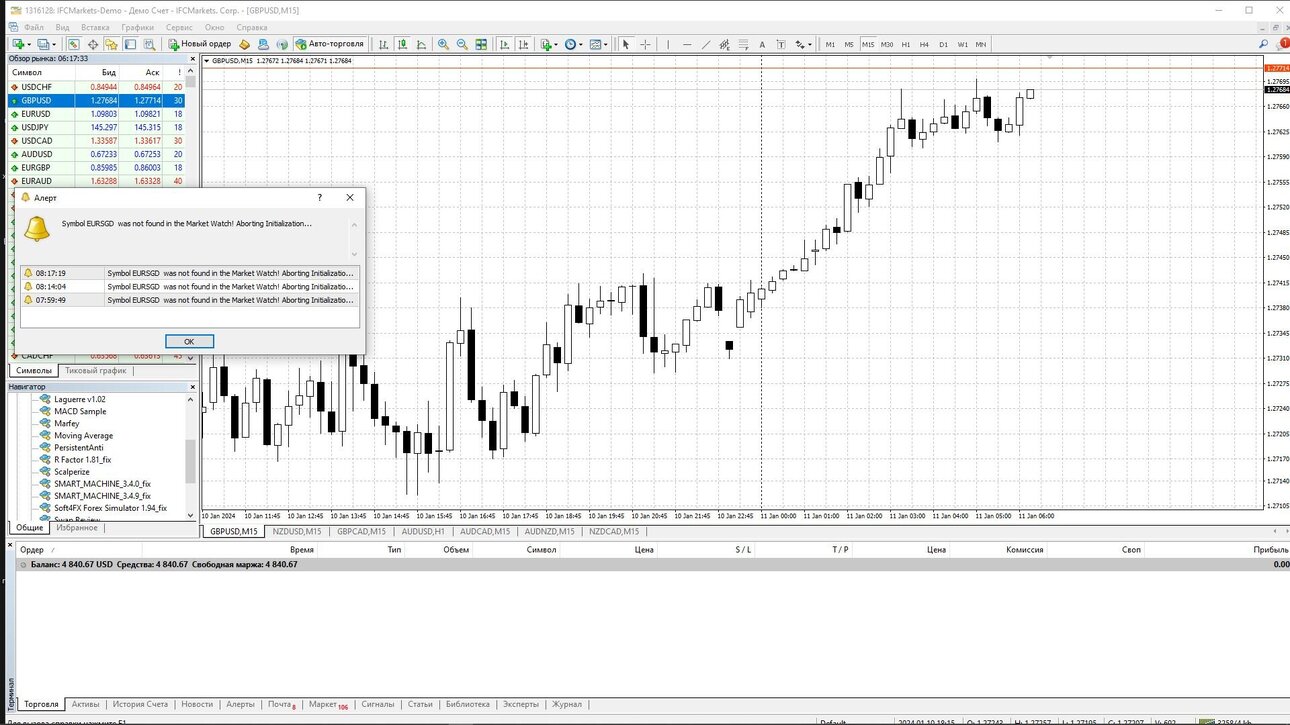Open the Файл menu
1290x725 pixels.
(x=33, y=27)
